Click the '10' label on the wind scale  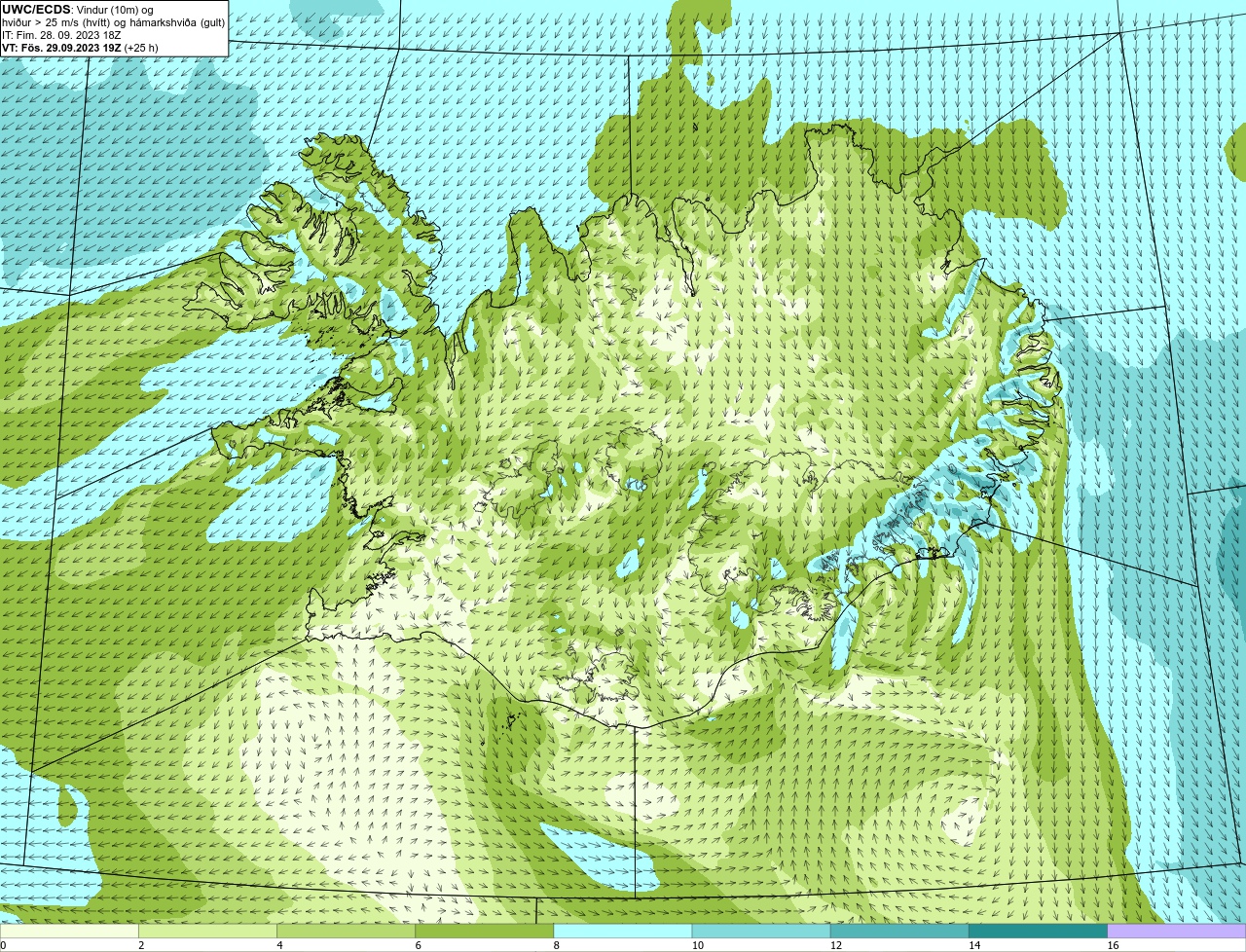coord(698,945)
